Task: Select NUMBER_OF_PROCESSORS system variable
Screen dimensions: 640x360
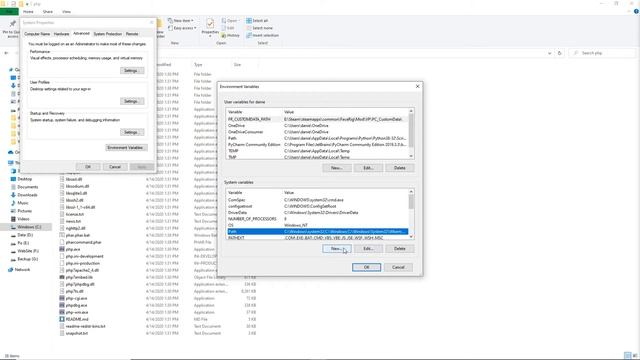Action: click(x=317, y=219)
